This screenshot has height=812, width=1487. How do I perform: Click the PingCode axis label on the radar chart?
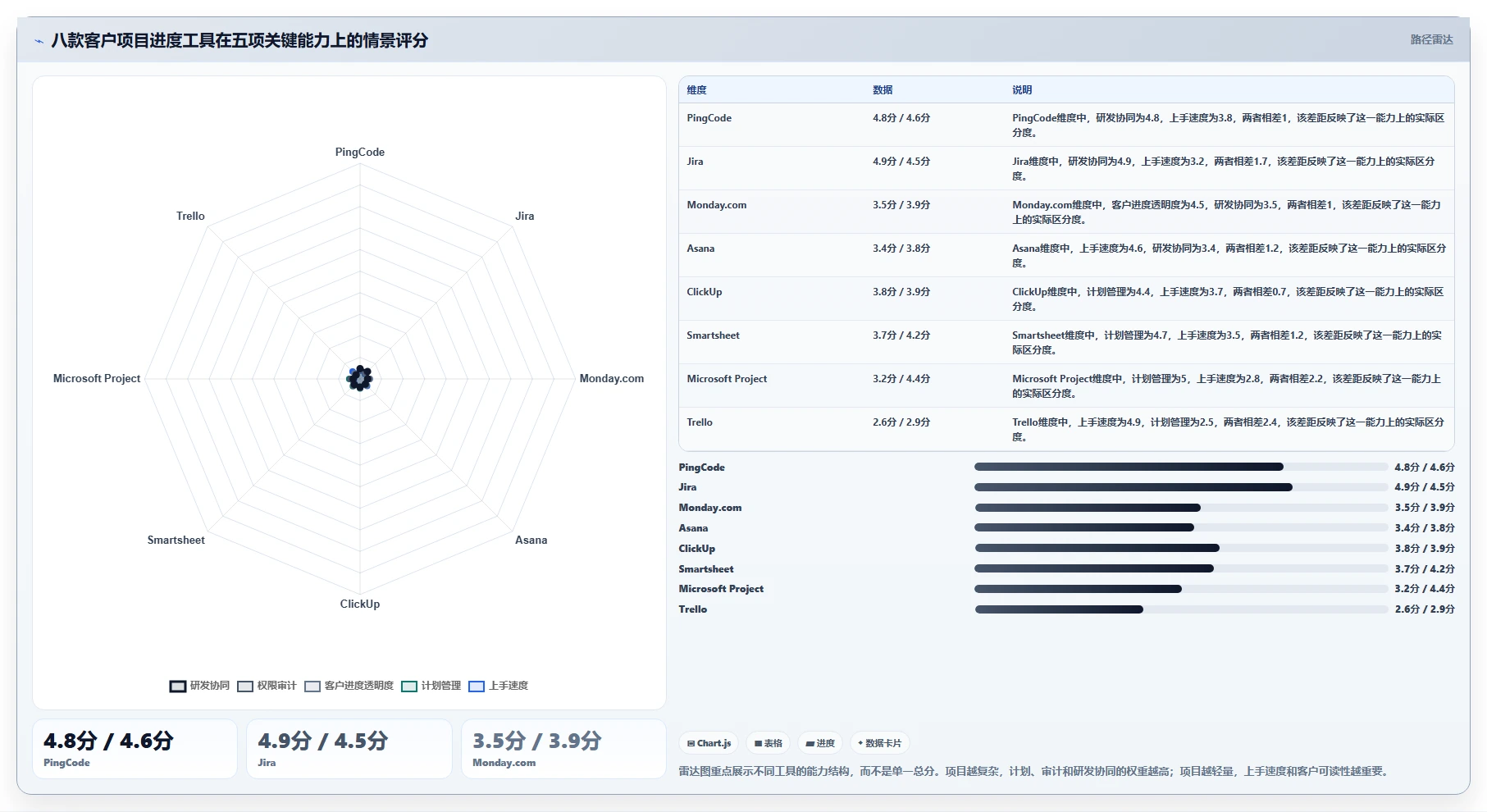359,152
